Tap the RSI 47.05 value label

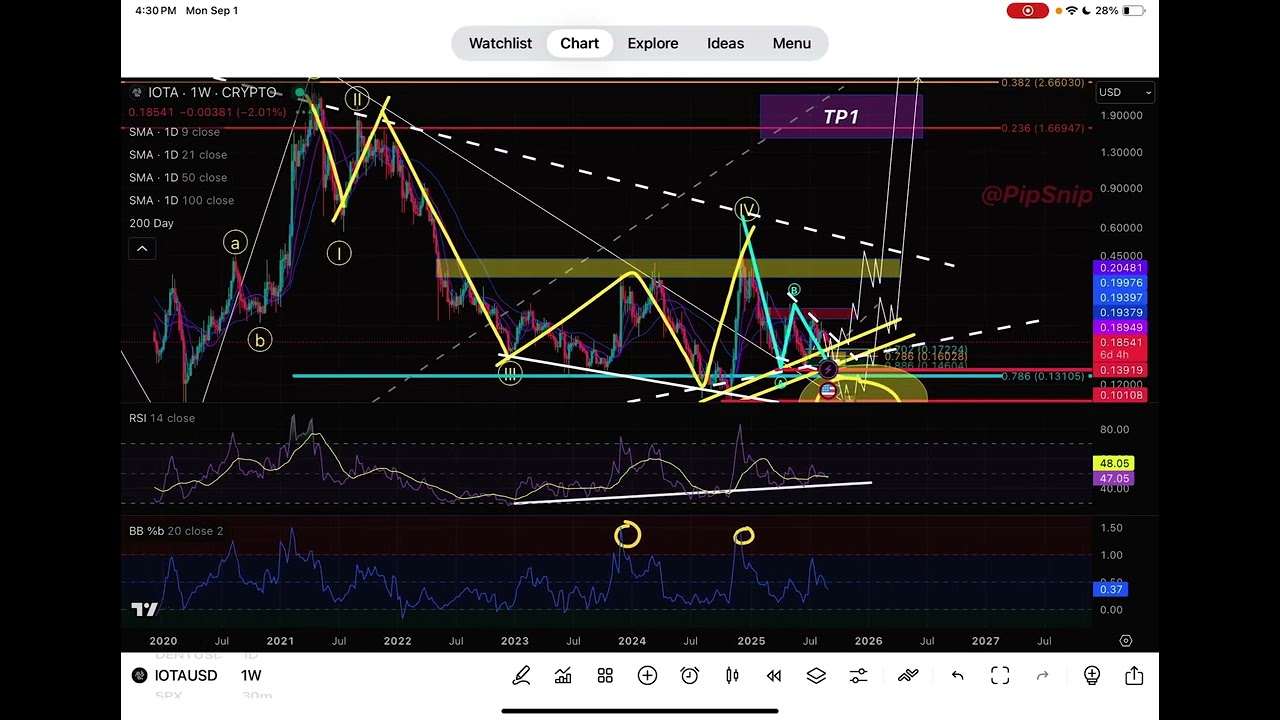1114,480
